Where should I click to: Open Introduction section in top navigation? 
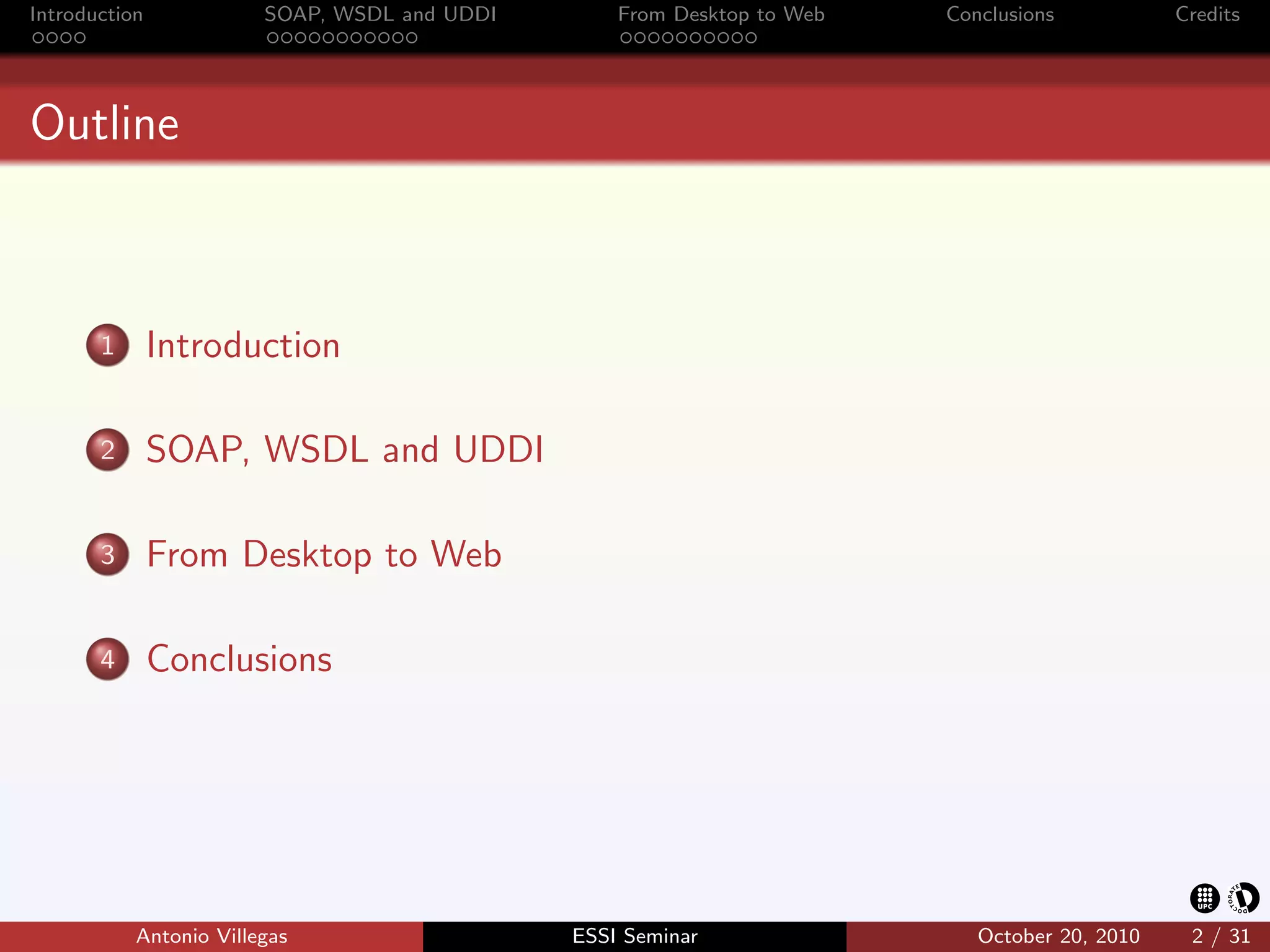[x=86, y=14]
